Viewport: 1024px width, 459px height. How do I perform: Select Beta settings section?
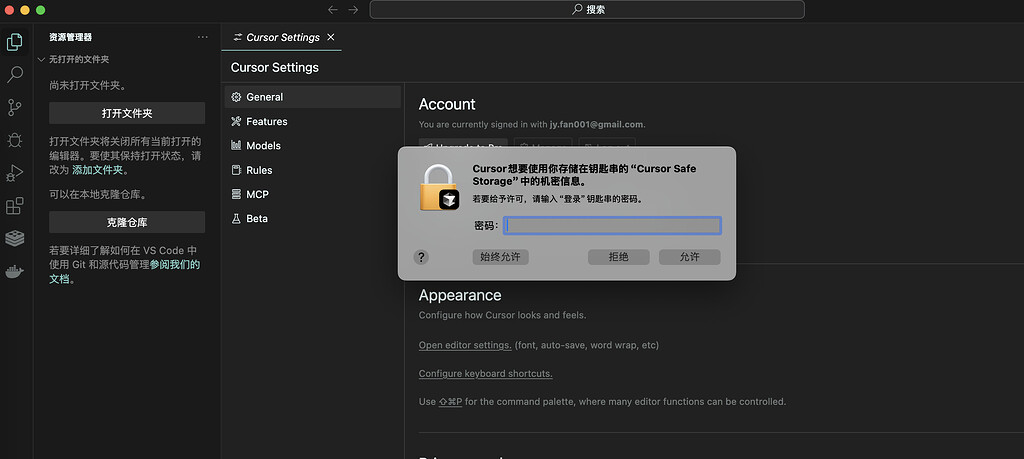pos(313,219)
